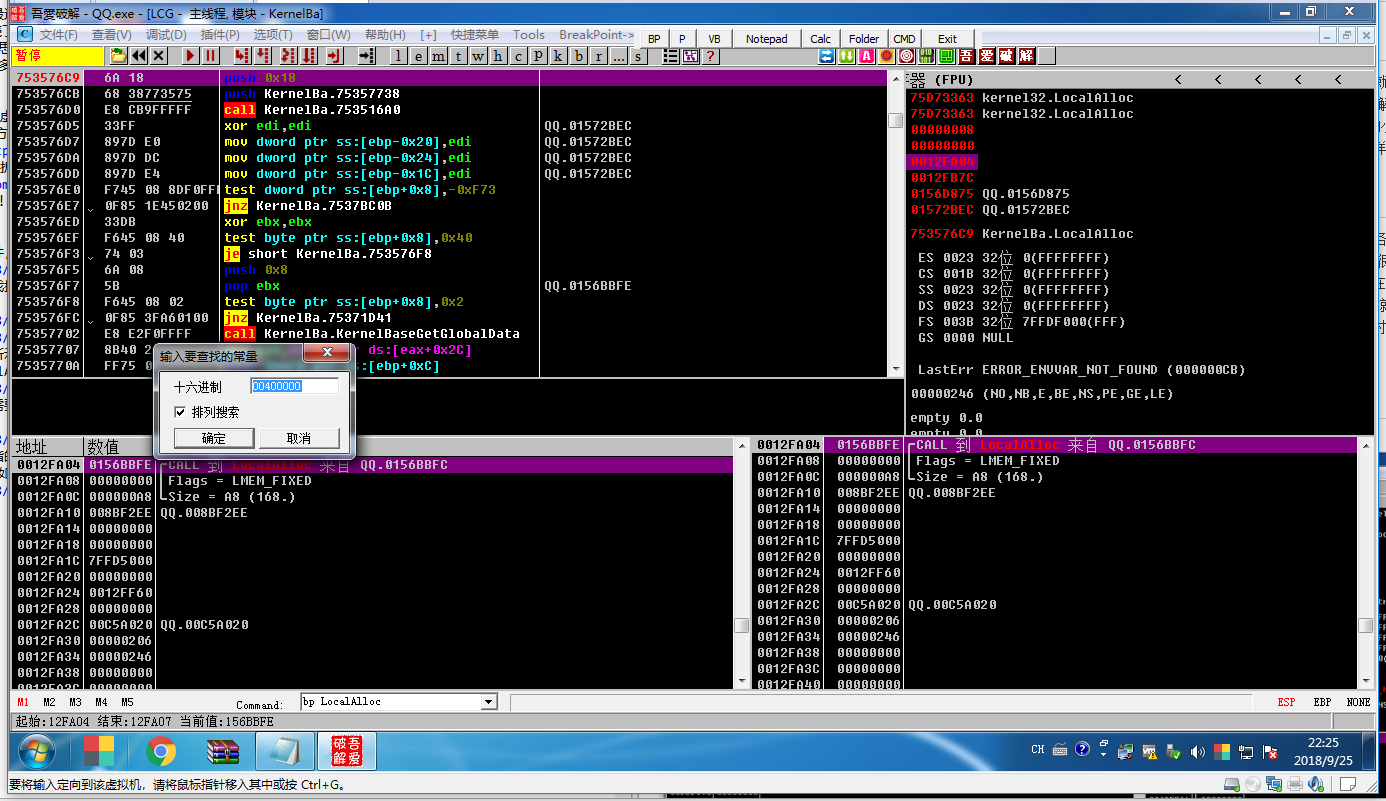Restart the program with the rewind icon
The height and width of the screenshot is (801, 1386).
pos(139,56)
